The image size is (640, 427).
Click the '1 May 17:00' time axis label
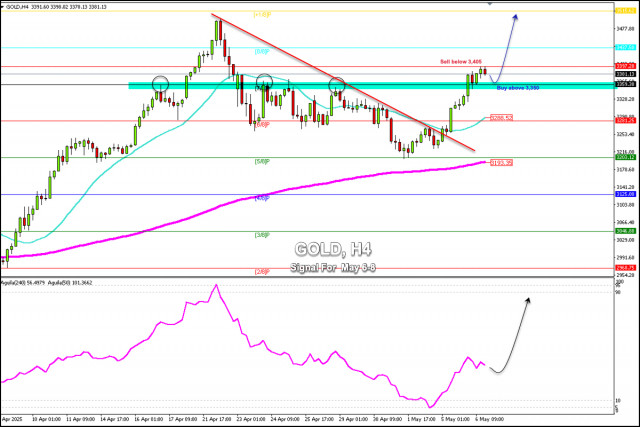click(421, 419)
